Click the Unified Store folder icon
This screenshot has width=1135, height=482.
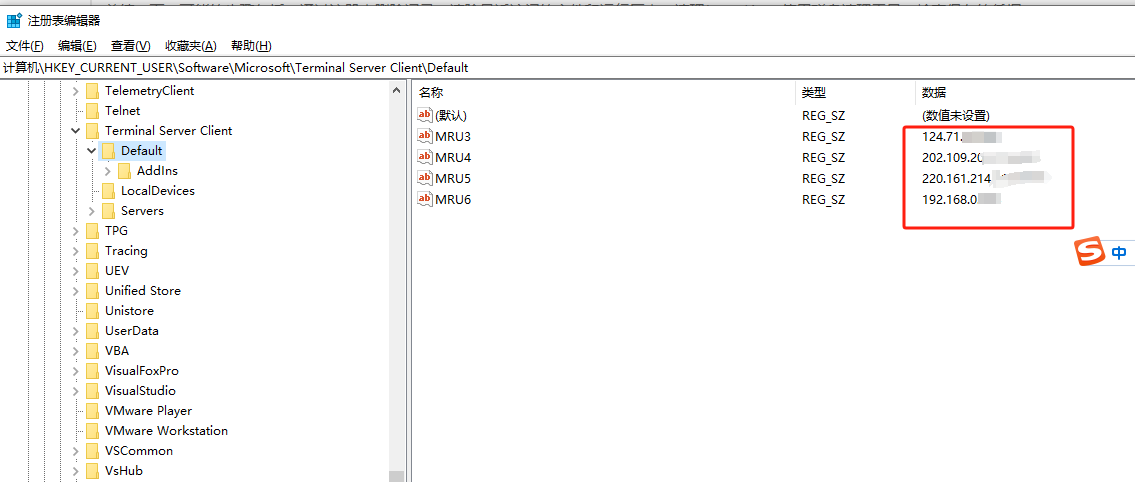(x=92, y=291)
